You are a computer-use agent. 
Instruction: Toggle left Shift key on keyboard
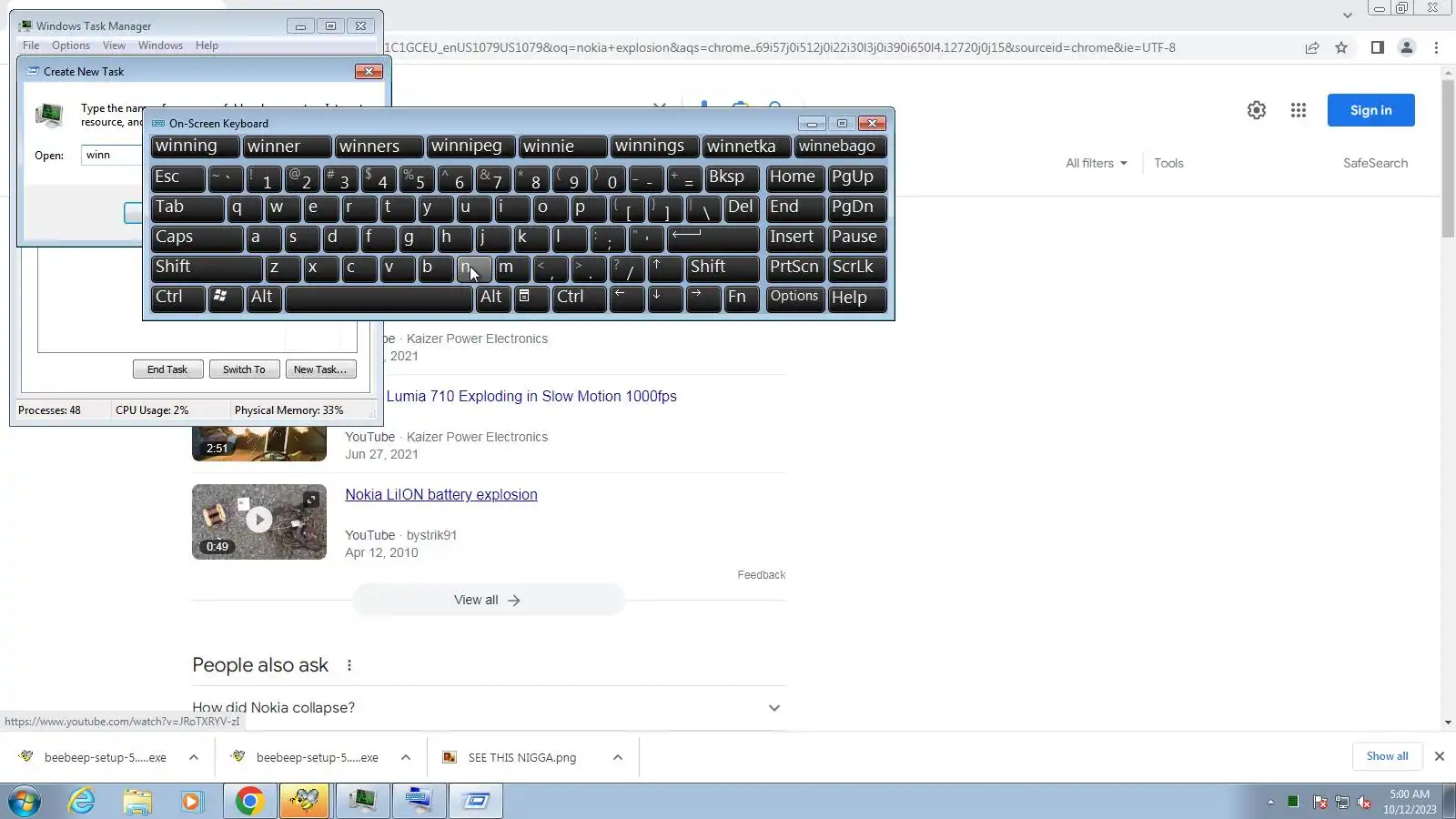coord(207,268)
